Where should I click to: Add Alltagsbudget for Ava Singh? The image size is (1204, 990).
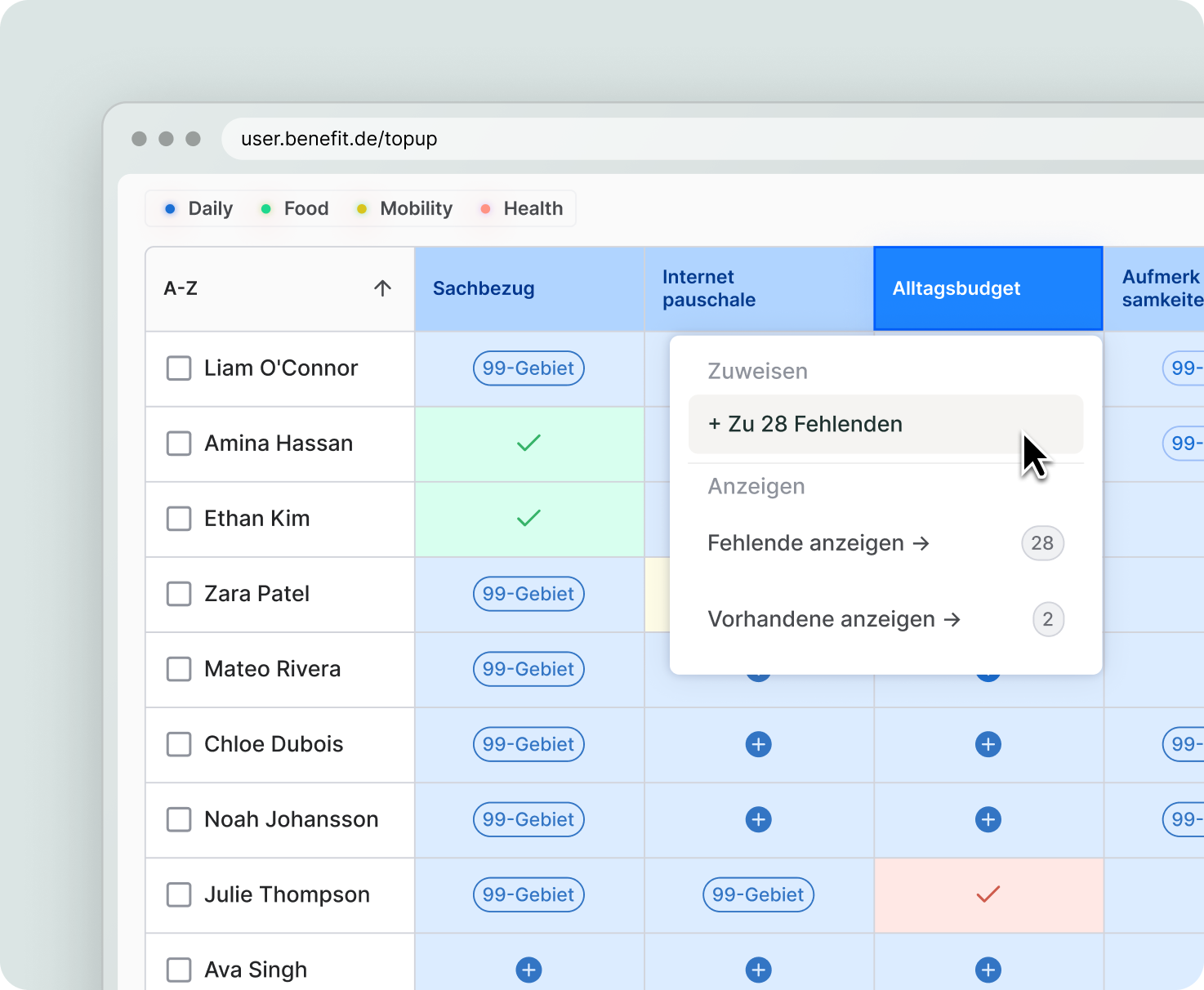pos(988,970)
